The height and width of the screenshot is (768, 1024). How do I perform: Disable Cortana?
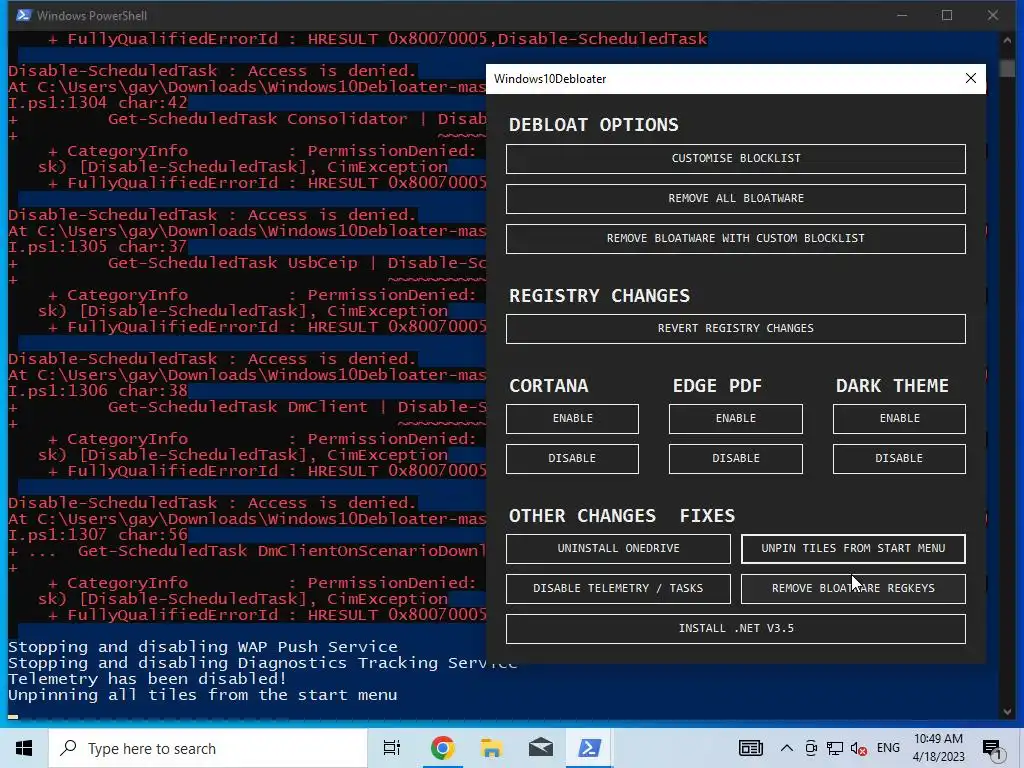click(x=572, y=458)
